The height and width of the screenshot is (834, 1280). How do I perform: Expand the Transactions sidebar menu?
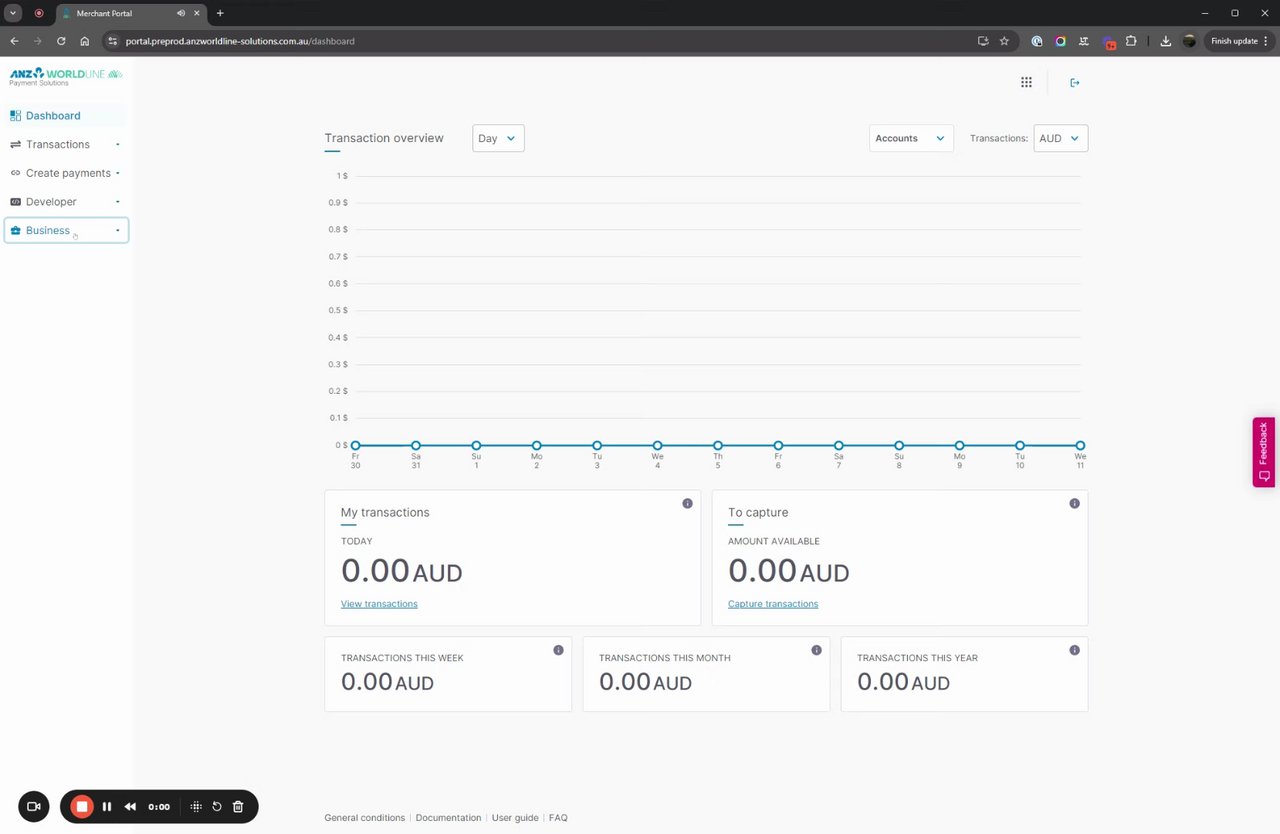click(66, 144)
